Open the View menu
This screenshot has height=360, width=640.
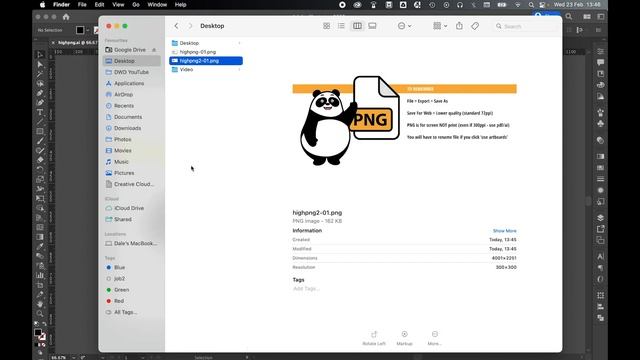click(x=118, y=5)
